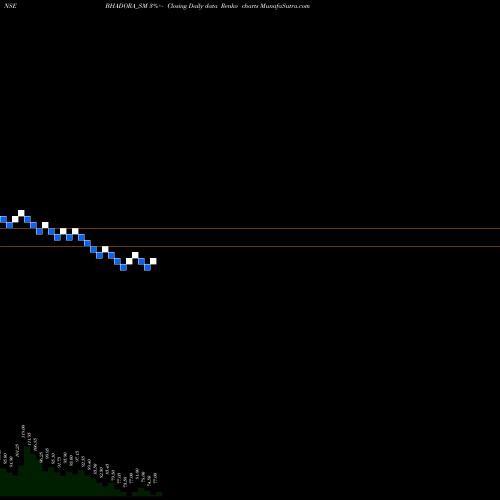Click the NSE exchange label
The height and width of the screenshot is (500, 500).
pyautogui.click(x=10, y=6)
